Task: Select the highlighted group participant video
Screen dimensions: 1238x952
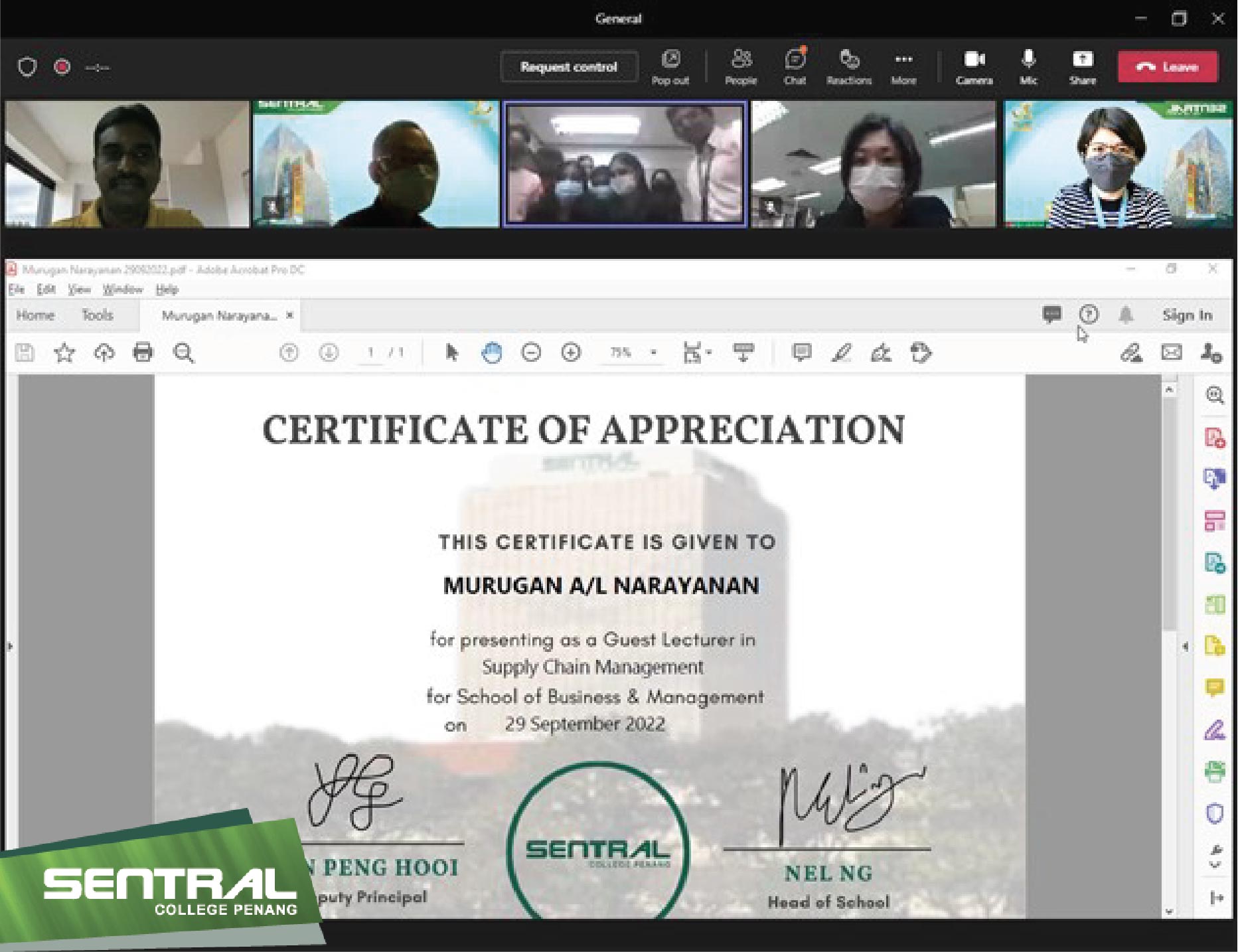Action: pos(625,164)
